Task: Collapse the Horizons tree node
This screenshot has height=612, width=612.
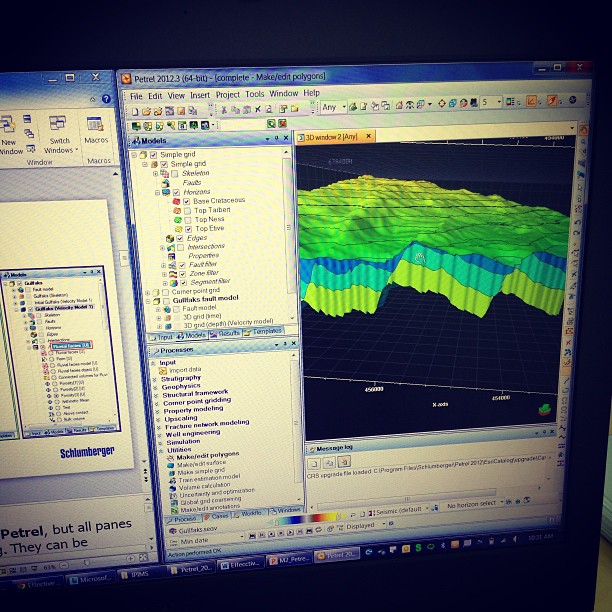Action: click(x=157, y=192)
